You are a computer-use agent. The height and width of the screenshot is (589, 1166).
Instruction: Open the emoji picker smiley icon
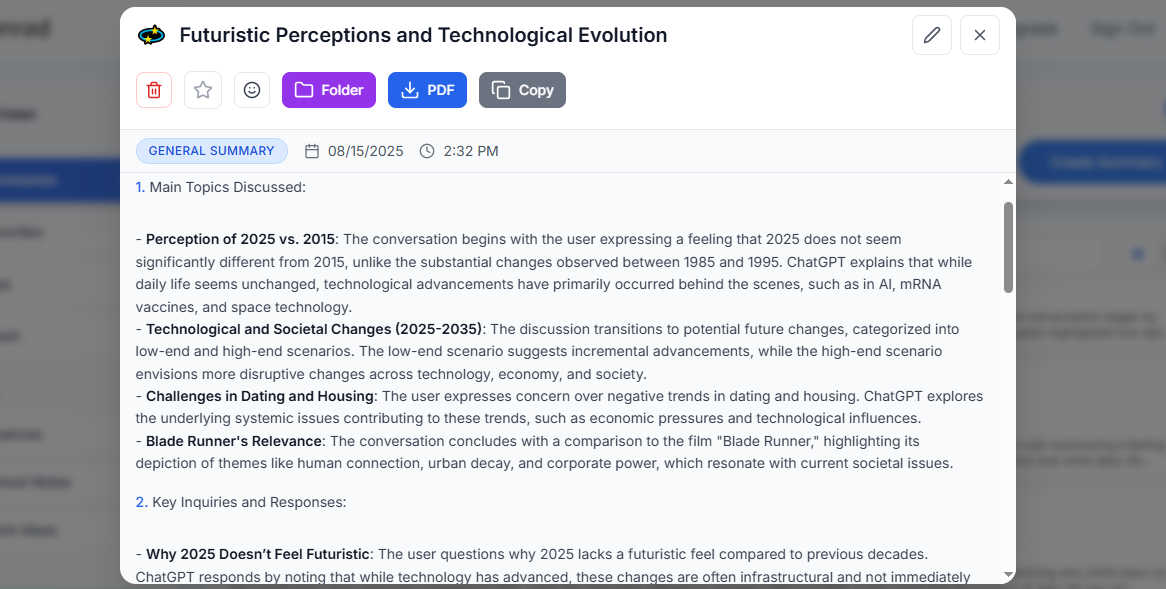[x=252, y=90]
